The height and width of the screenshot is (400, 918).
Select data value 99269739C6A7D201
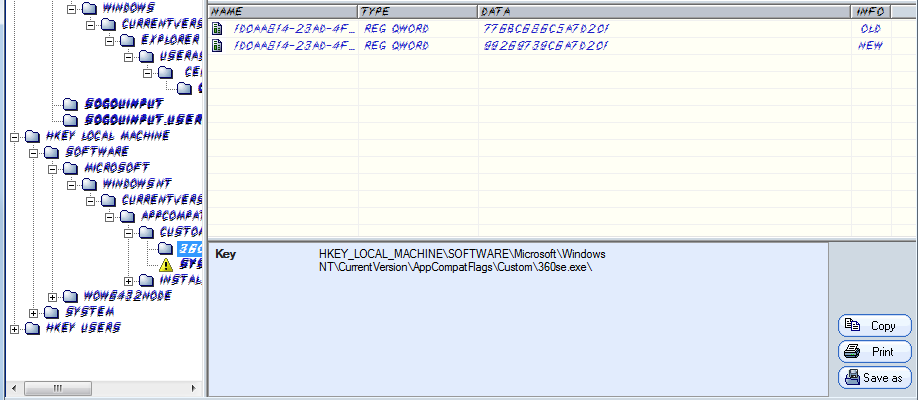pos(545,45)
